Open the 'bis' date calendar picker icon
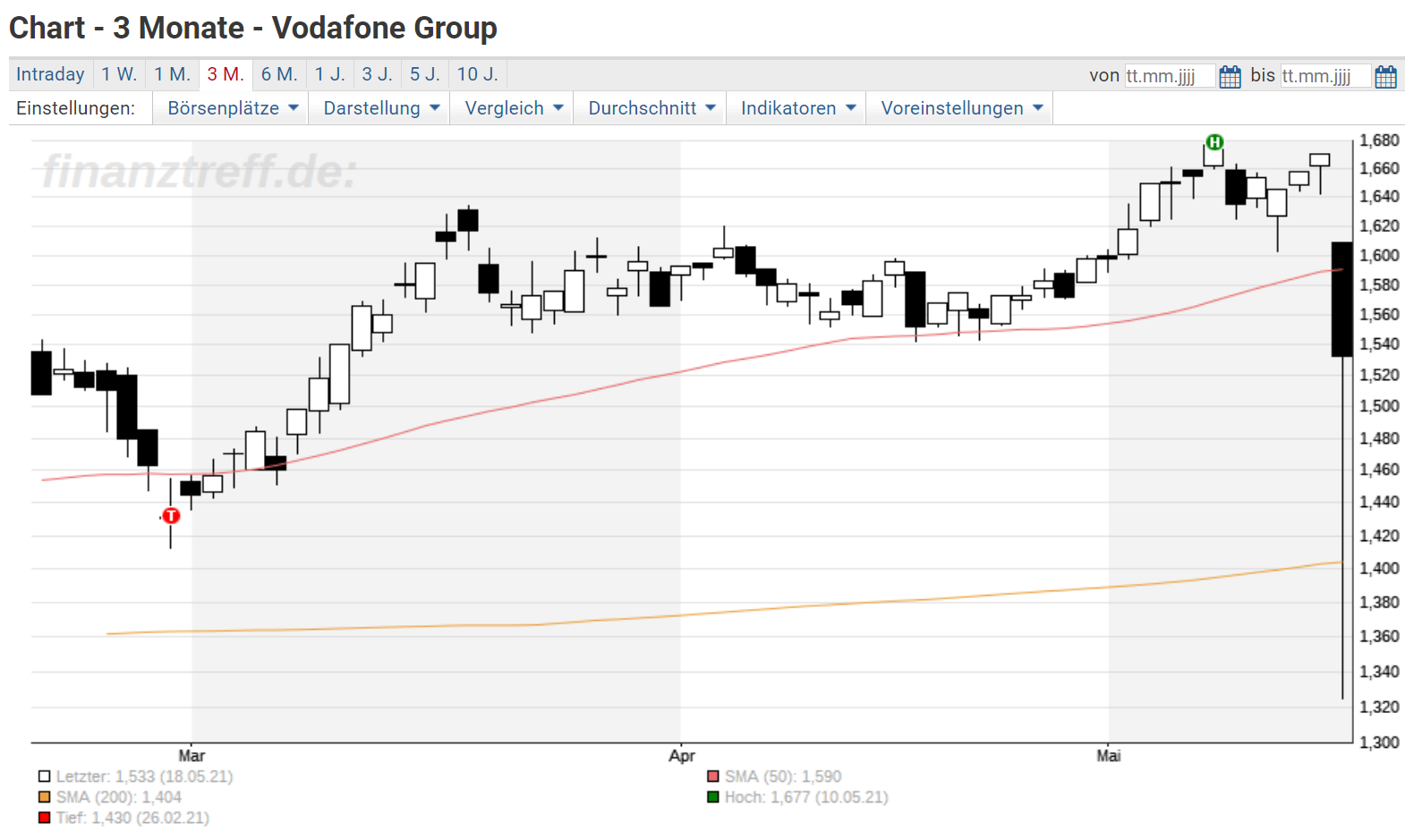This screenshot has width=1405, height=840. pos(1385,76)
